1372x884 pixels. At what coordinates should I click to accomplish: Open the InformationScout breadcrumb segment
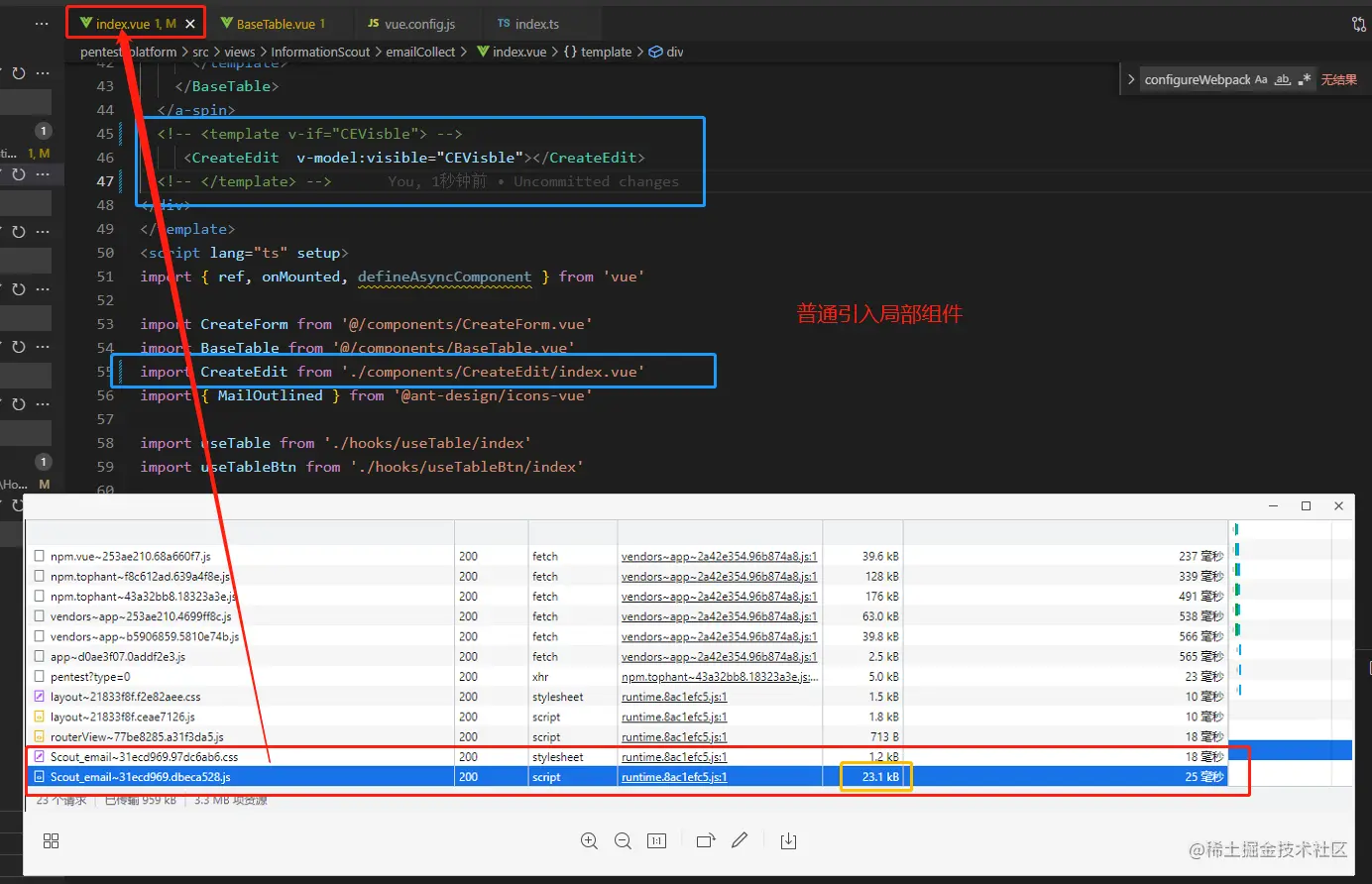point(320,52)
